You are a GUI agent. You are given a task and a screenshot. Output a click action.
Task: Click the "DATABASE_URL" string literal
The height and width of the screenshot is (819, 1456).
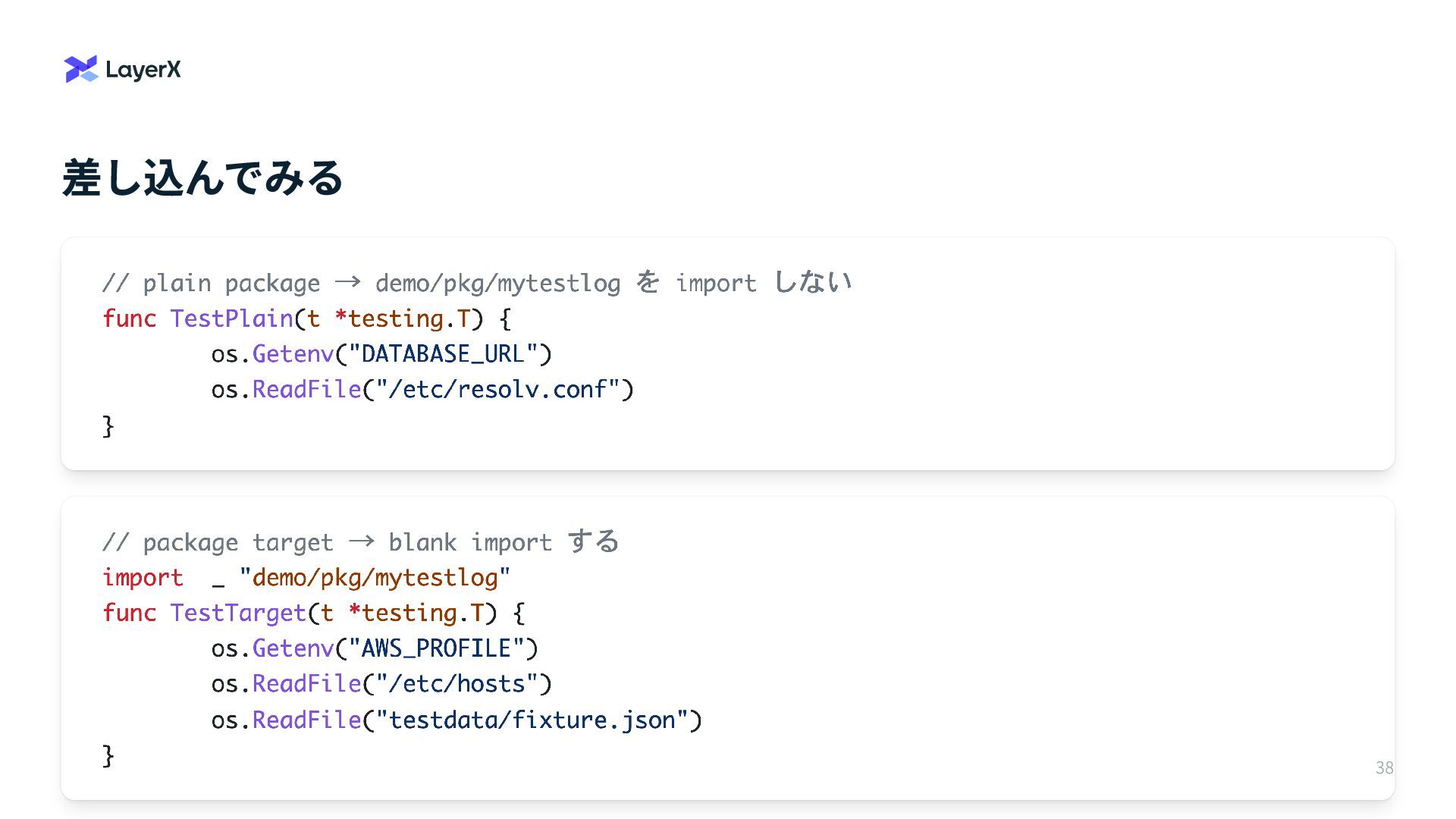tap(443, 354)
